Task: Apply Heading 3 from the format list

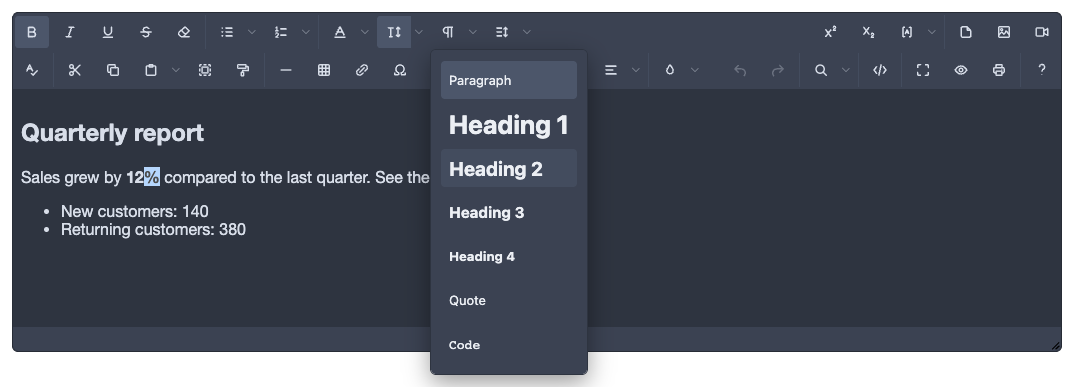Action: [509, 212]
